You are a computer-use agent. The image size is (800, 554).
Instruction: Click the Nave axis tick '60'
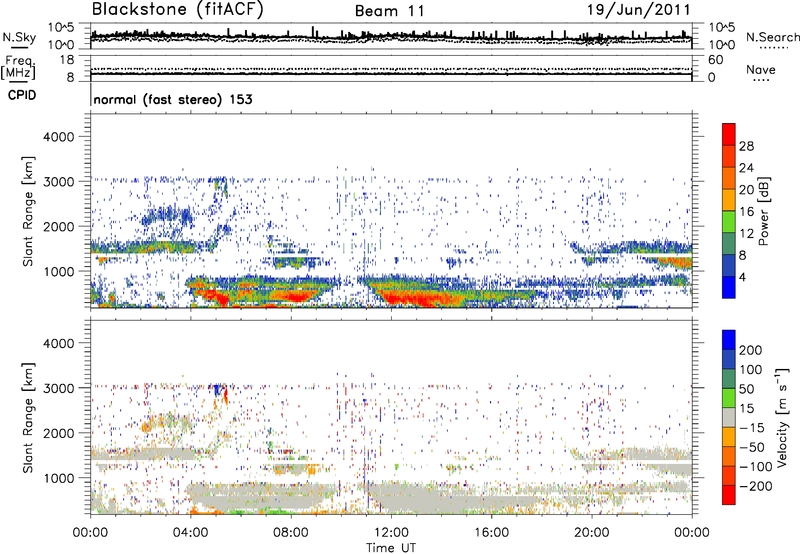[715, 60]
